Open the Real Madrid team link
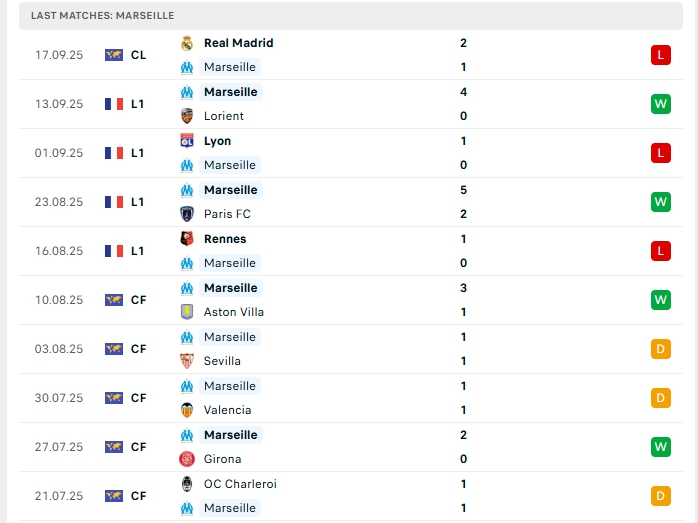Image resolution: width=698 pixels, height=523 pixels. (x=238, y=43)
